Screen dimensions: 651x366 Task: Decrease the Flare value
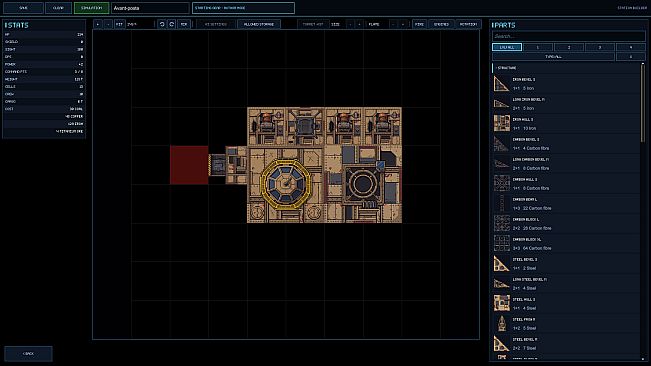tap(393, 24)
